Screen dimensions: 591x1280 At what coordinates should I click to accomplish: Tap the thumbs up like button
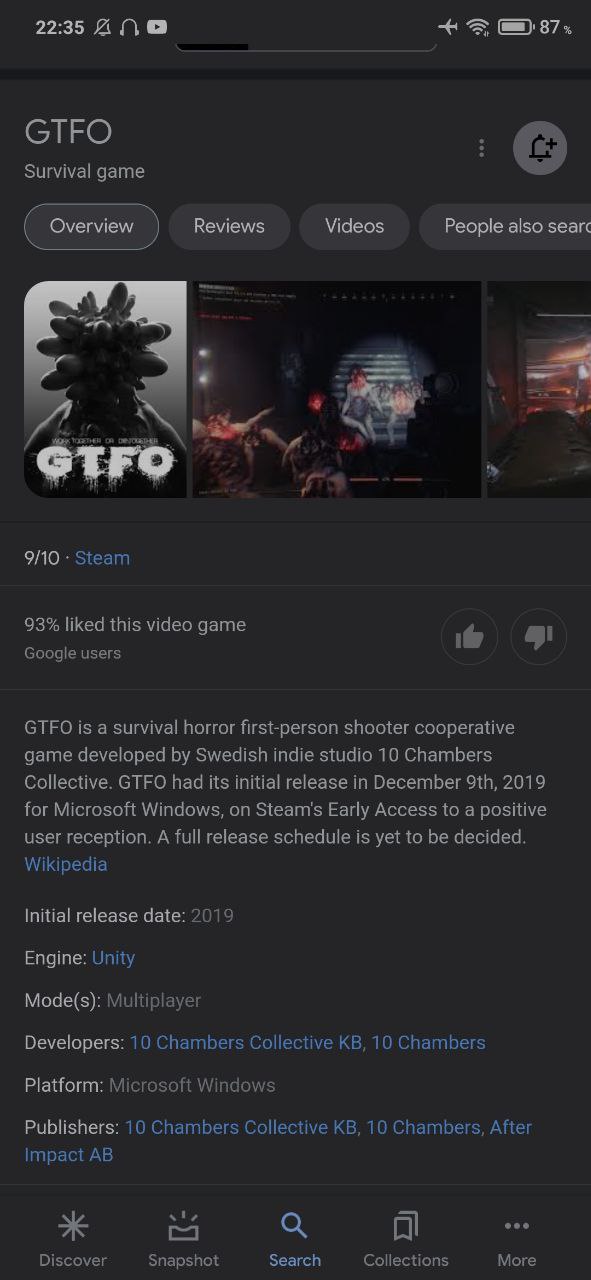469,637
